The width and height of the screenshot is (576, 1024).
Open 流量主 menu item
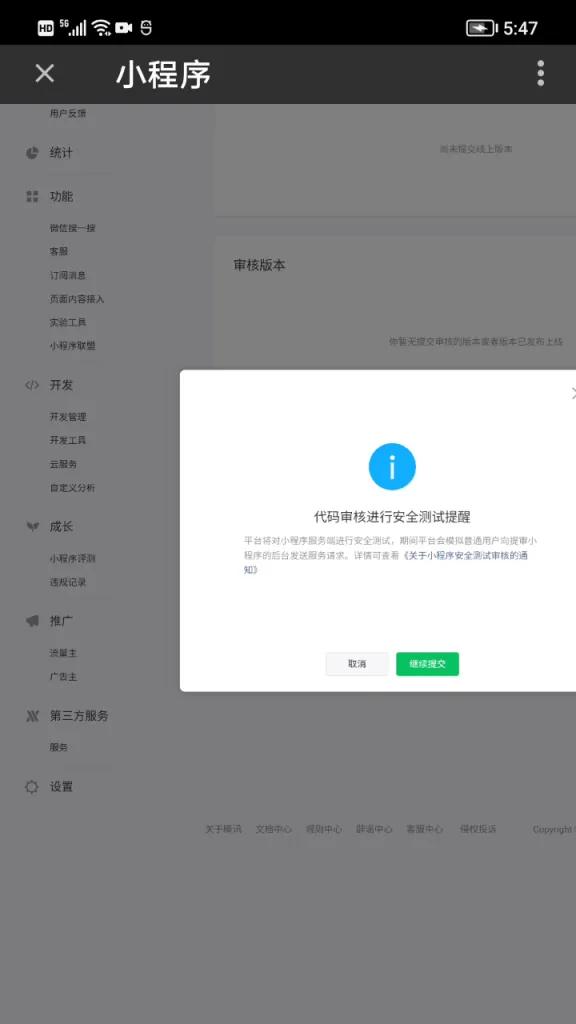click(x=63, y=653)
